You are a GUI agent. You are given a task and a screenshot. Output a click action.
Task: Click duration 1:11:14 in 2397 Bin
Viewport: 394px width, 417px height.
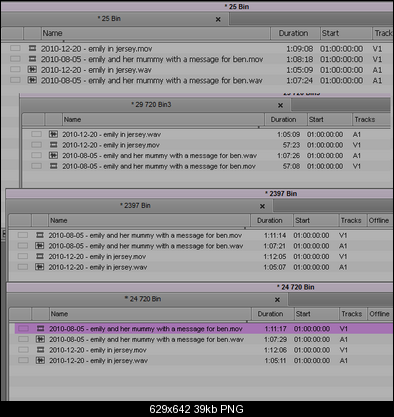point(275,235)
